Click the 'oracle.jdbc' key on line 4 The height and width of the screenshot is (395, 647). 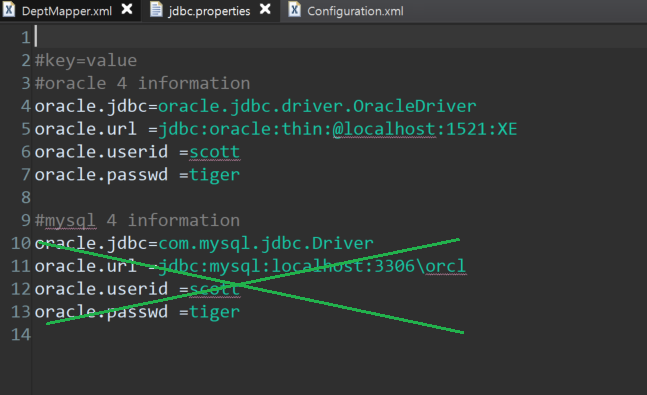pos(91,106)
